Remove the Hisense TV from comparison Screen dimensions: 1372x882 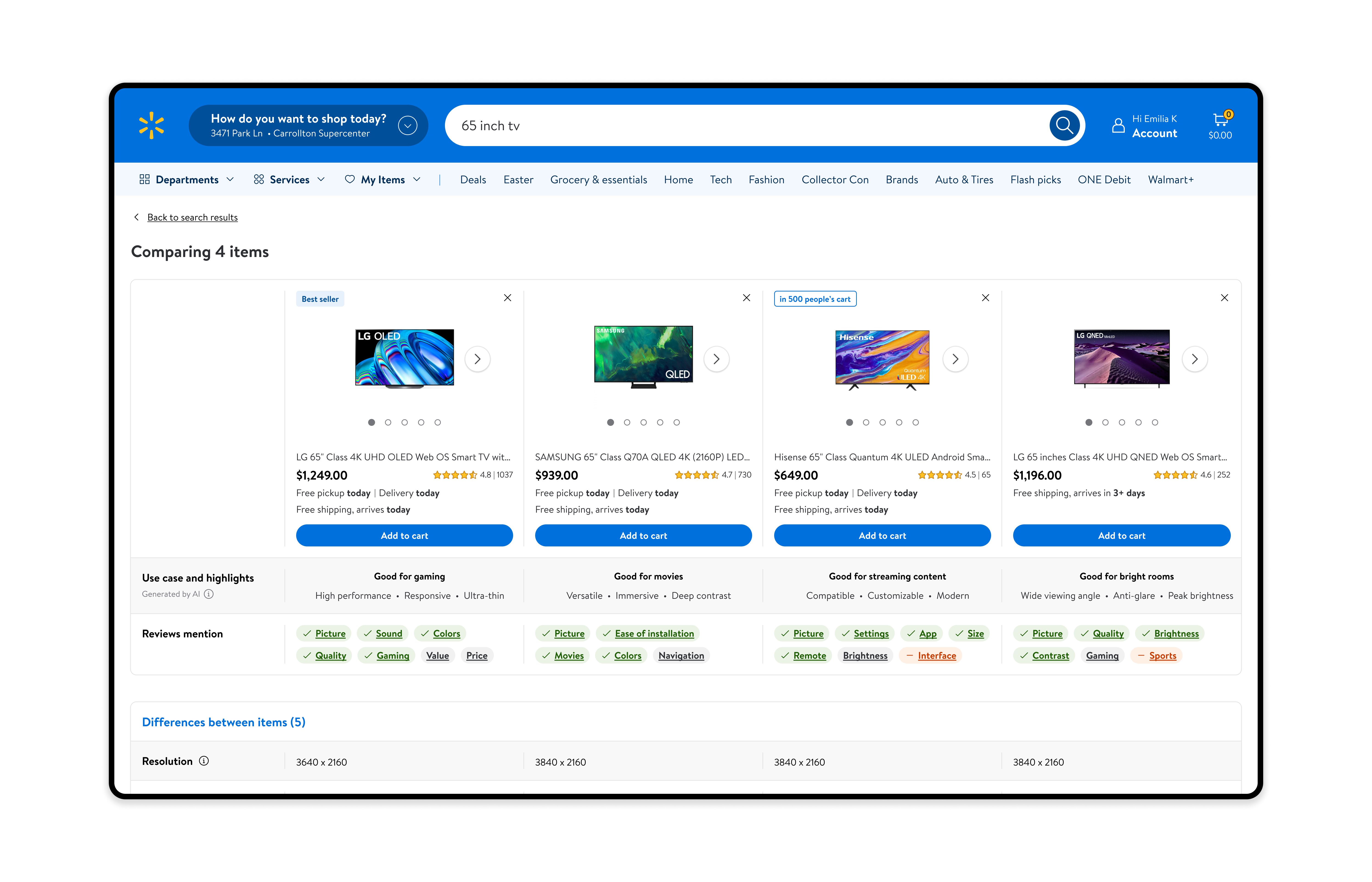985,298
